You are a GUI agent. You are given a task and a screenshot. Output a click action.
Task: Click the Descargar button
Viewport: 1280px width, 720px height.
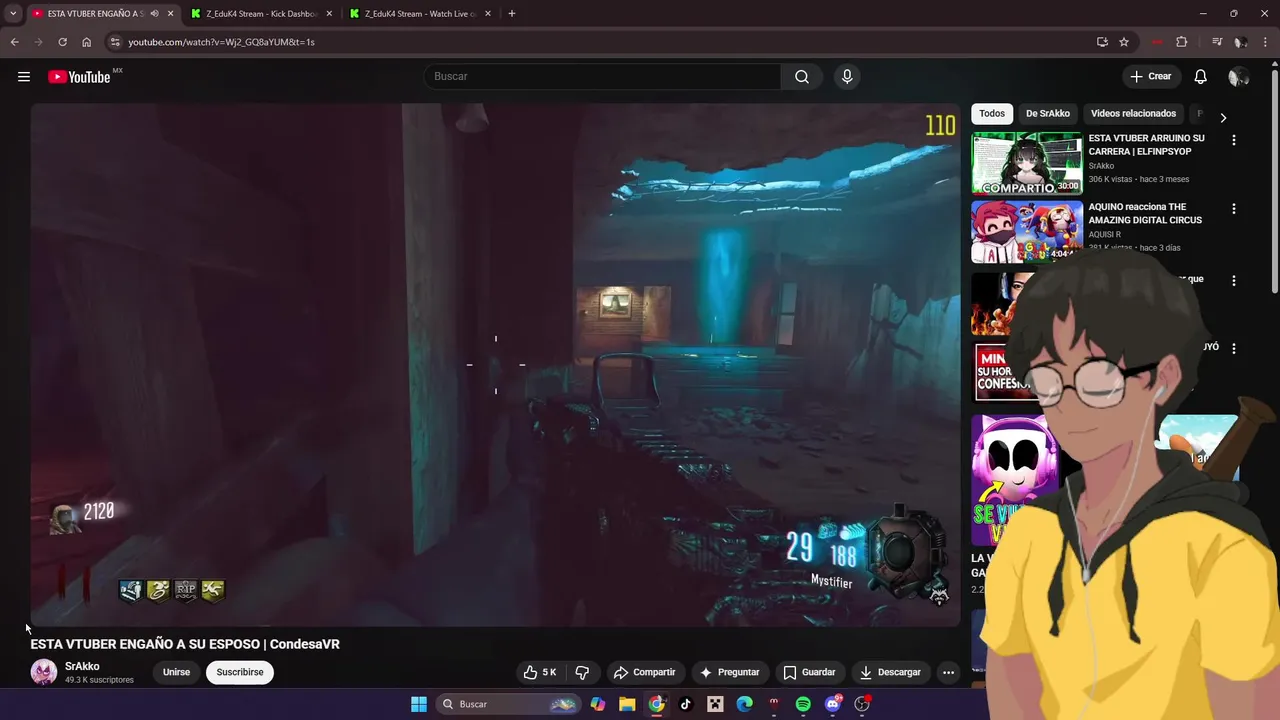pyautogui.click(x=890, y=672)
